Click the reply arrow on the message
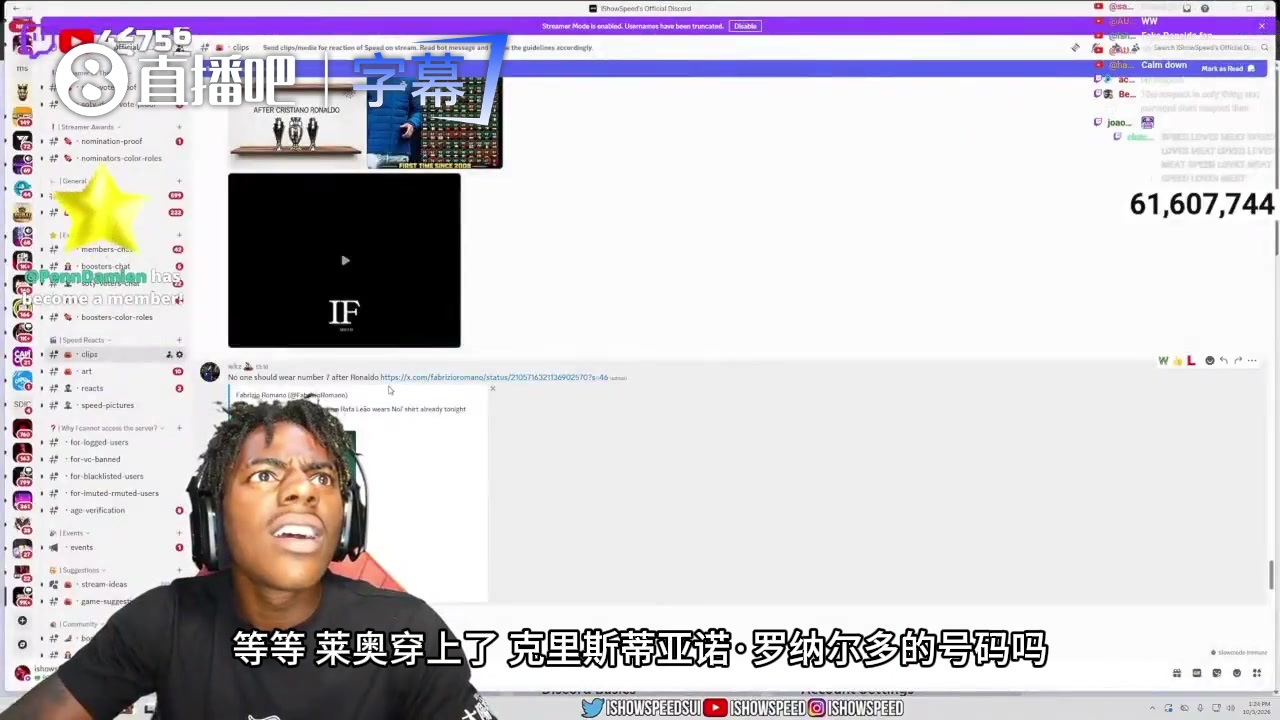Image resolution: width=1280 pixels, height=720 pixels. [x=1223, y=360]
